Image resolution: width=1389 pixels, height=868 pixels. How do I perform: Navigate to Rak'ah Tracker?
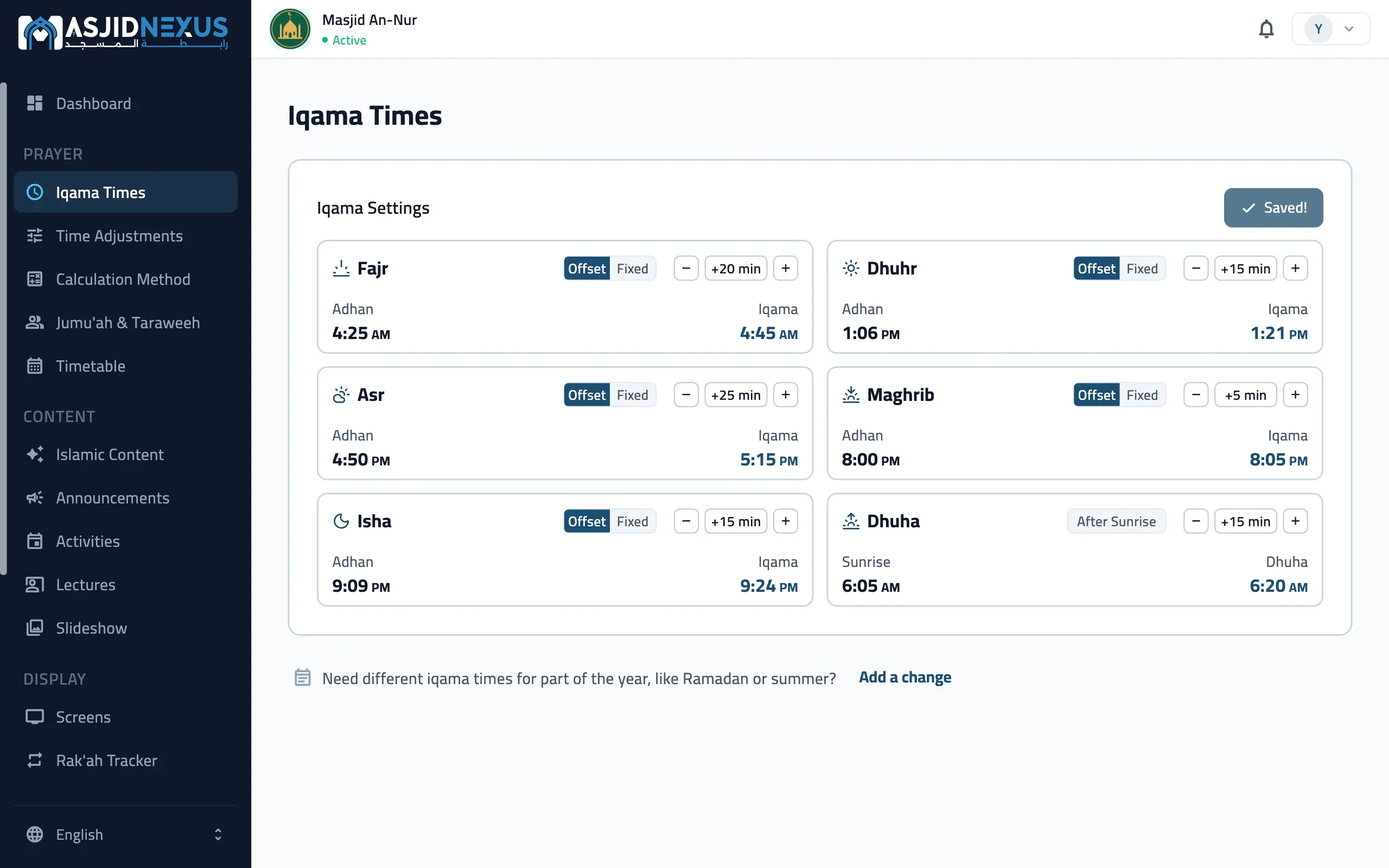point(126,760)
